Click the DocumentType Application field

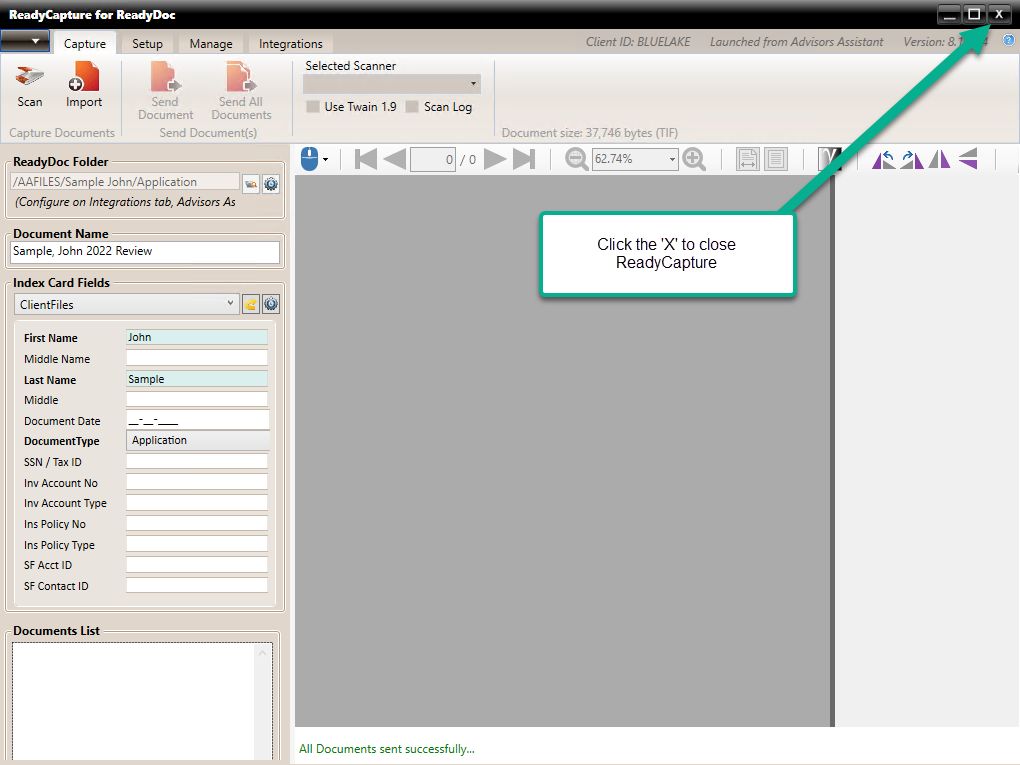[198, 440]
